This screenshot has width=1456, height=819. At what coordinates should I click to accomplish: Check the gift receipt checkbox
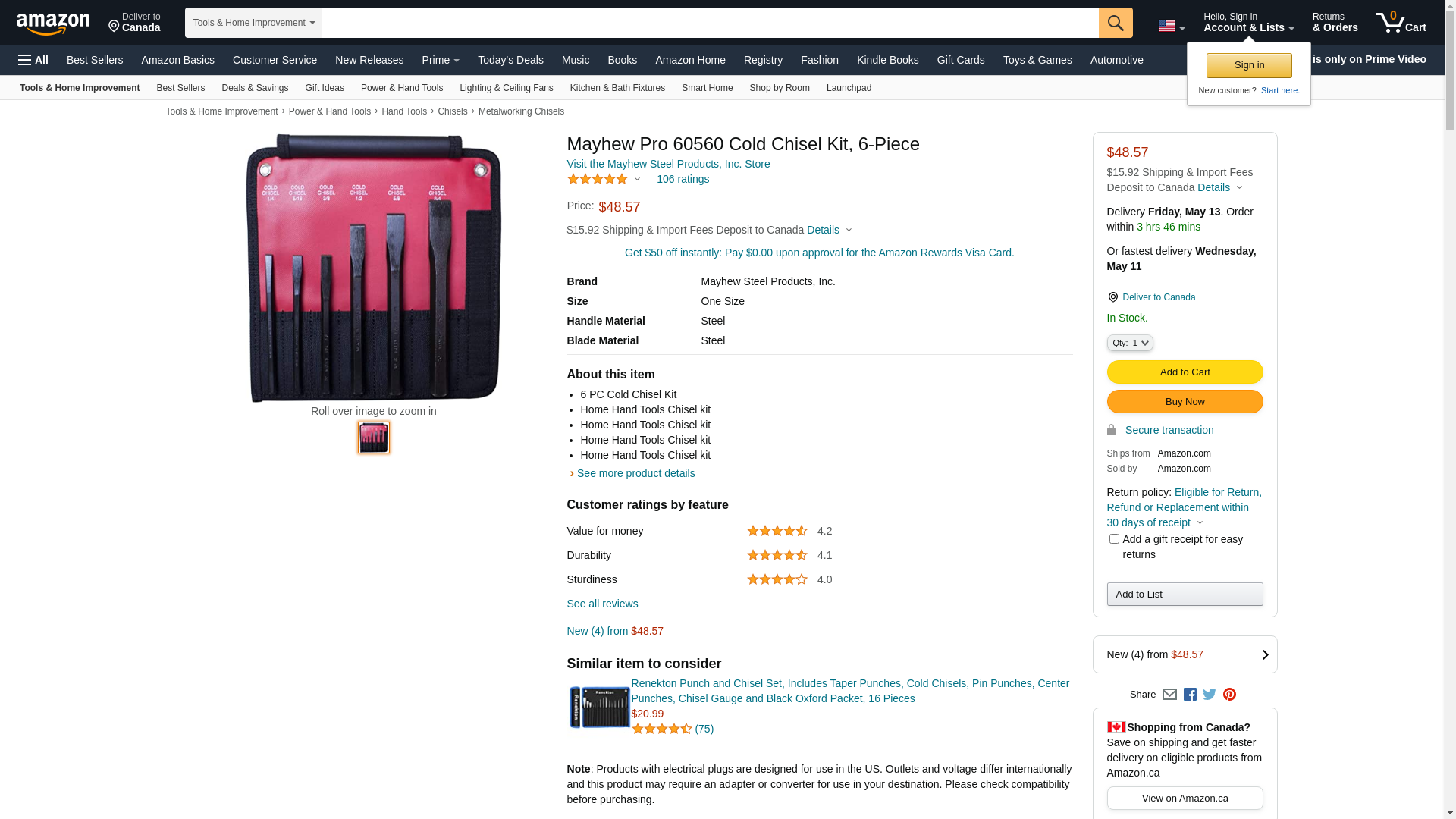click(x=1114, y=539)
